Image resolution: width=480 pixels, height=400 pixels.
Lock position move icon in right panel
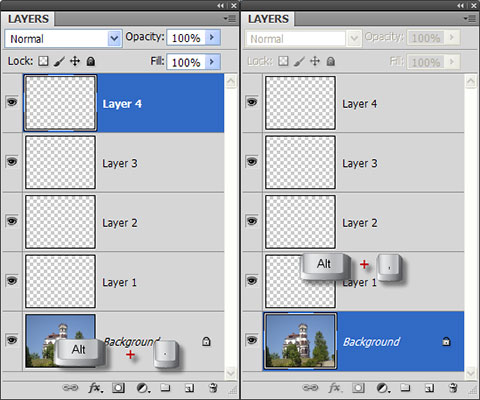(x=315, y=61)
